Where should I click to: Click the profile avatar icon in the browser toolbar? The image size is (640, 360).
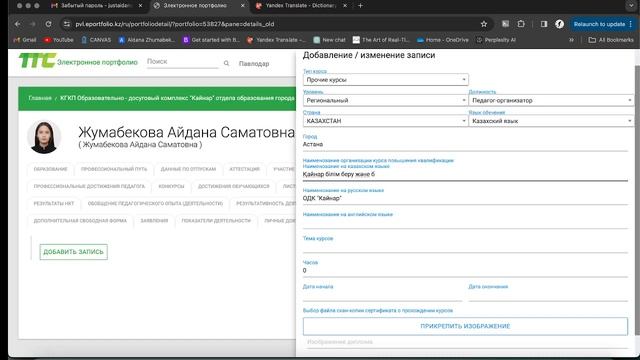(x=560, y=24)
